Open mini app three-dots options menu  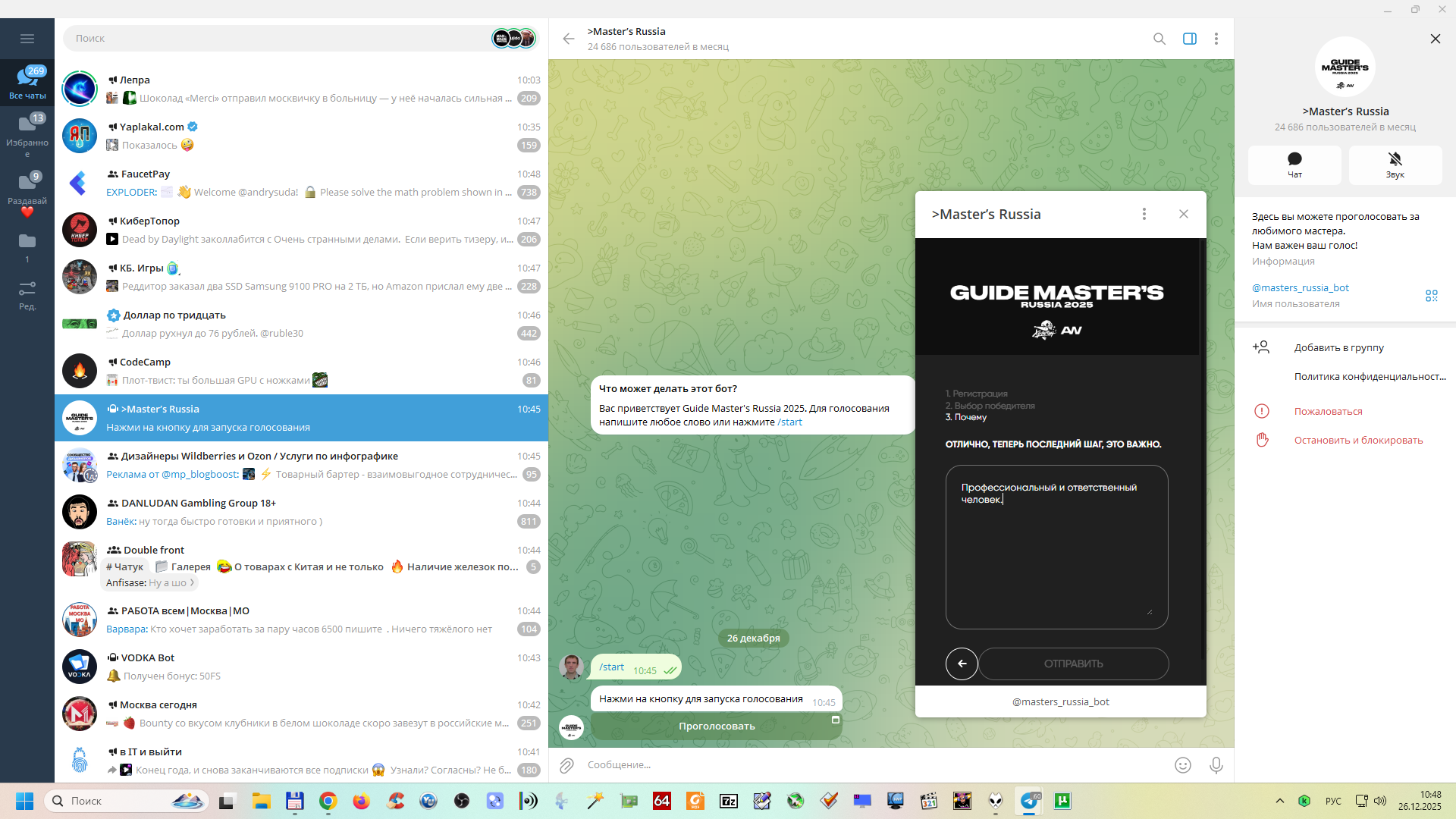[x=1144, y=214]
